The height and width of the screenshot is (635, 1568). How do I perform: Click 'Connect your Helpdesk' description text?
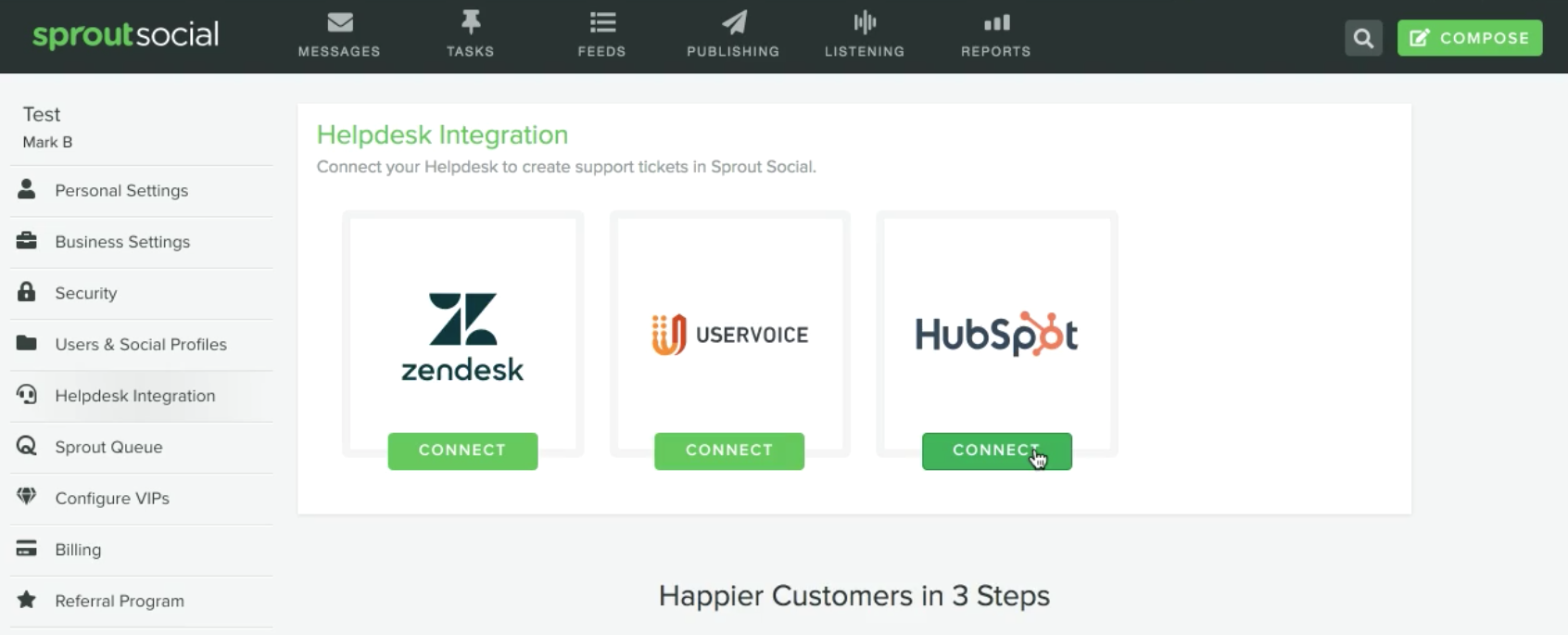click(x=566, y=167)
